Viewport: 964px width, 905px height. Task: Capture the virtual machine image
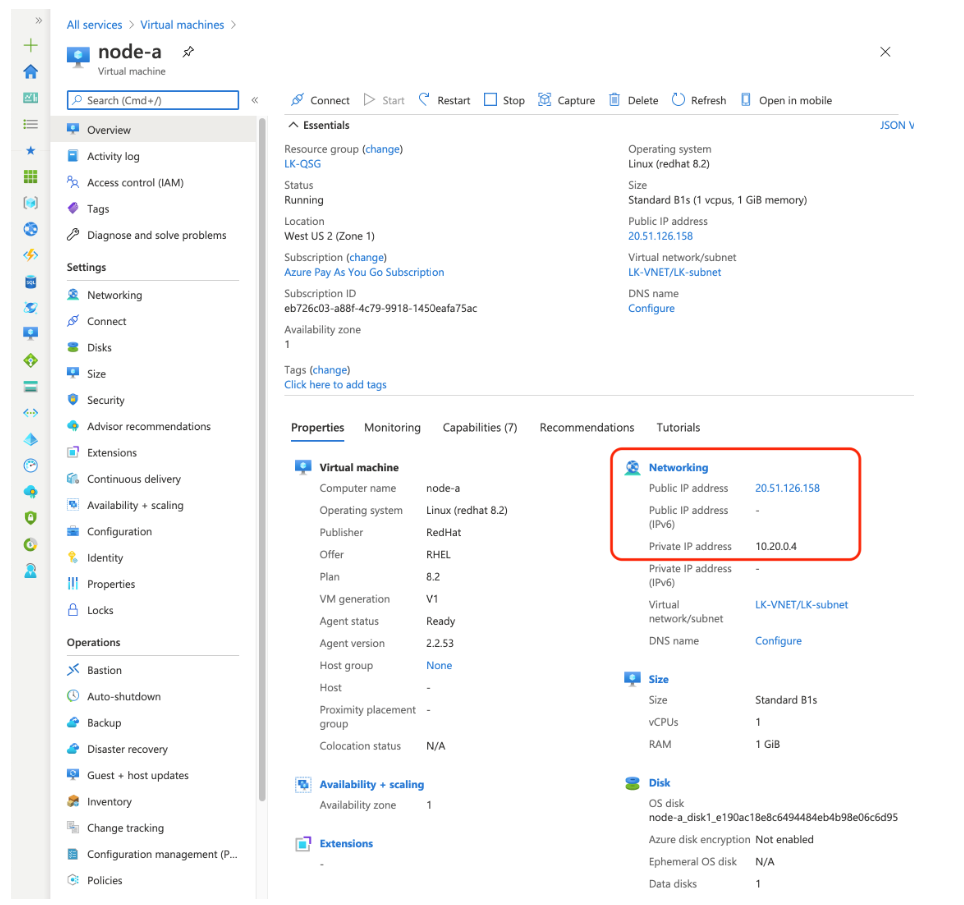click(566, 100)
